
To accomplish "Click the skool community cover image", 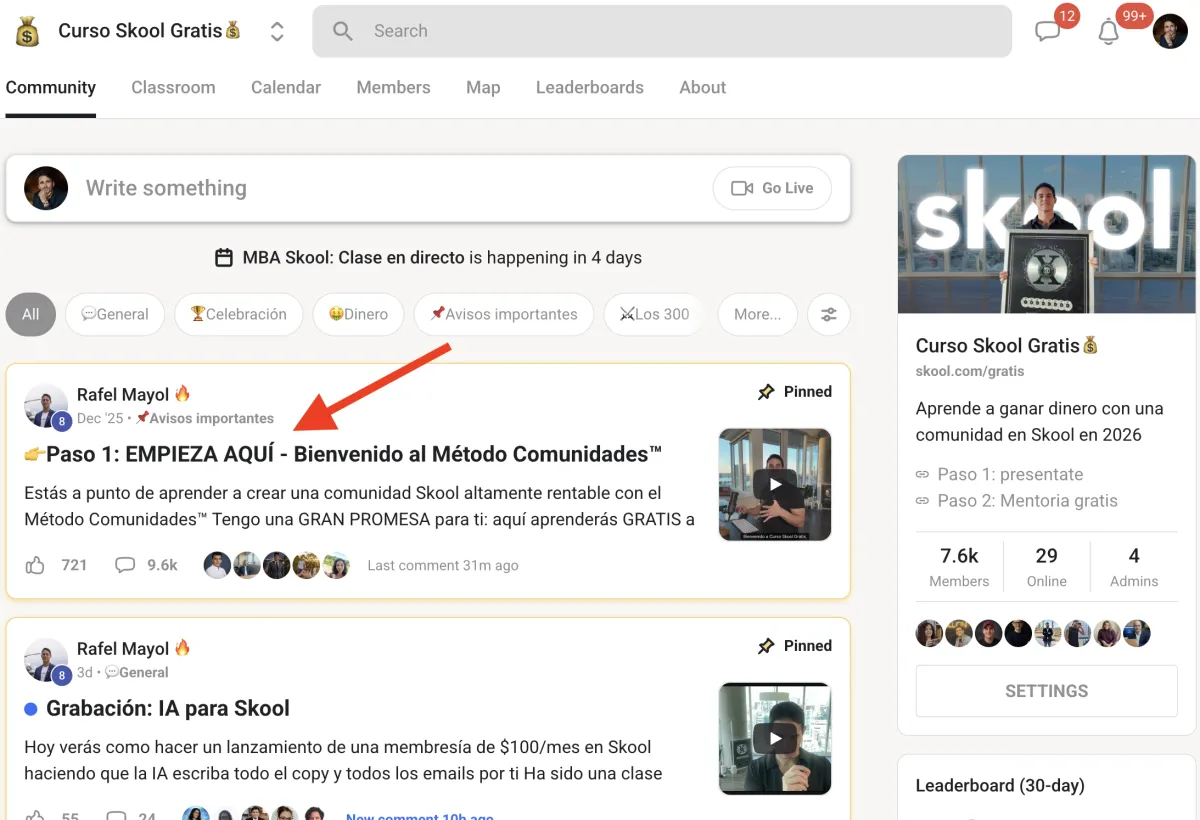I will point(1047,234).
